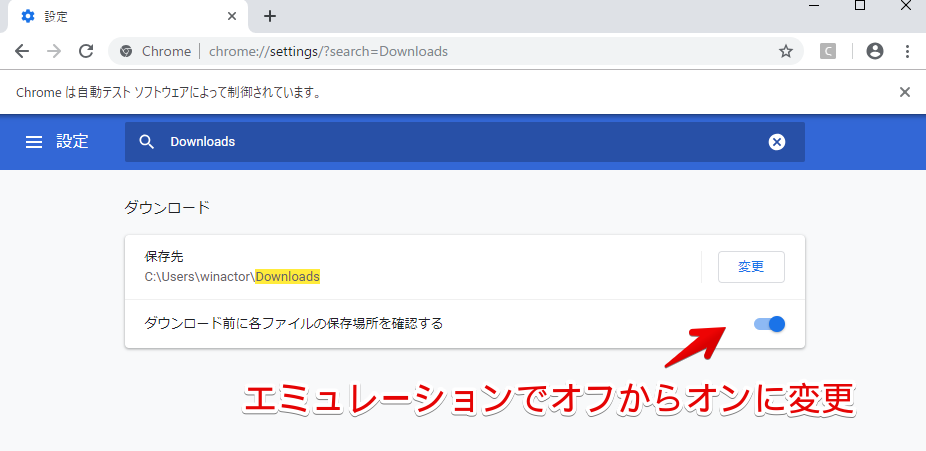
Task: Click the 変更 button for download location
Action: point(751,267)
